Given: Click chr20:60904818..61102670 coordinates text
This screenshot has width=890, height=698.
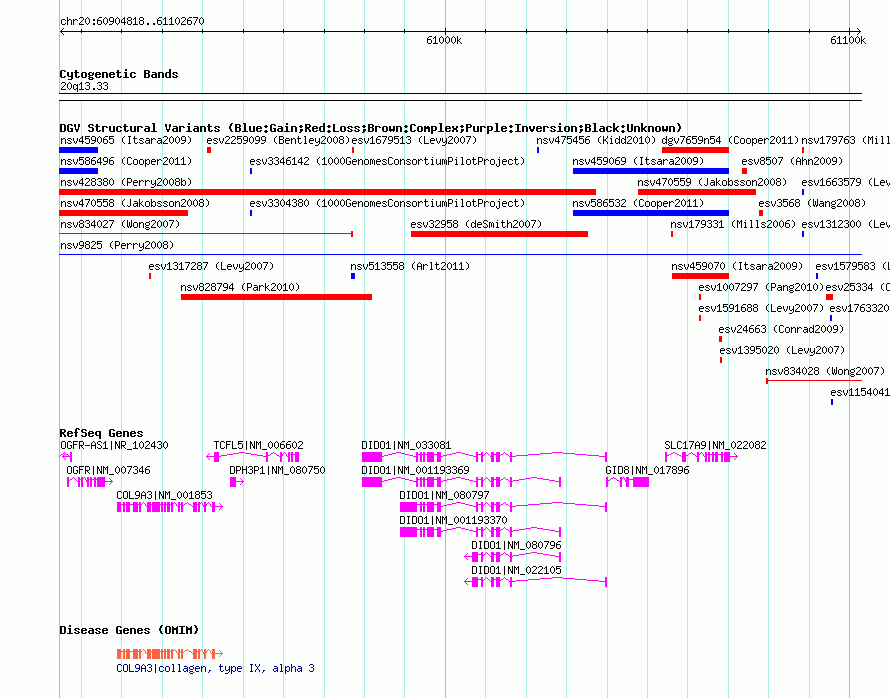Looking at the screenshot, I should [132, 21].
